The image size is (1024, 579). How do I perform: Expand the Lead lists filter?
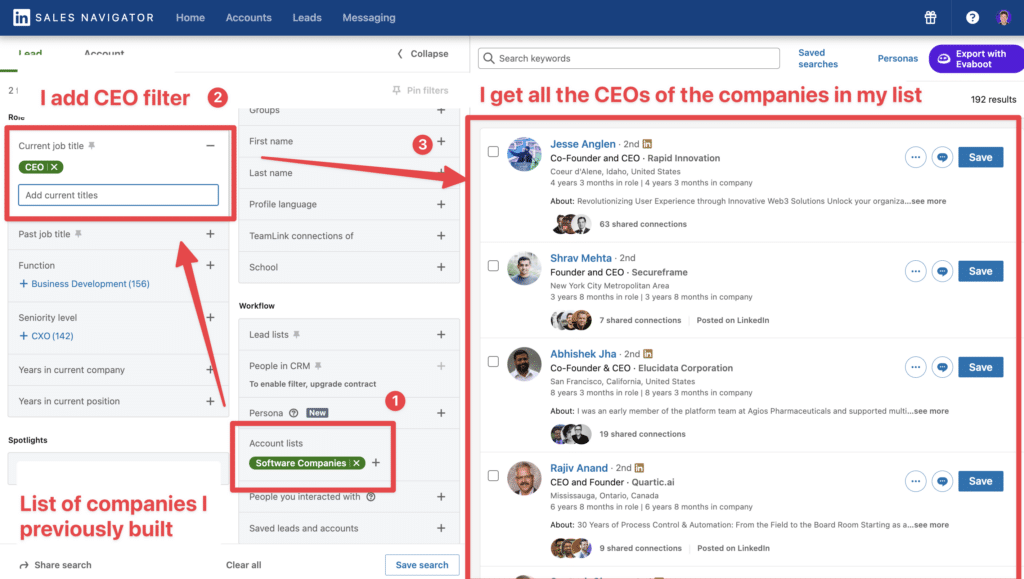(441, 334)
